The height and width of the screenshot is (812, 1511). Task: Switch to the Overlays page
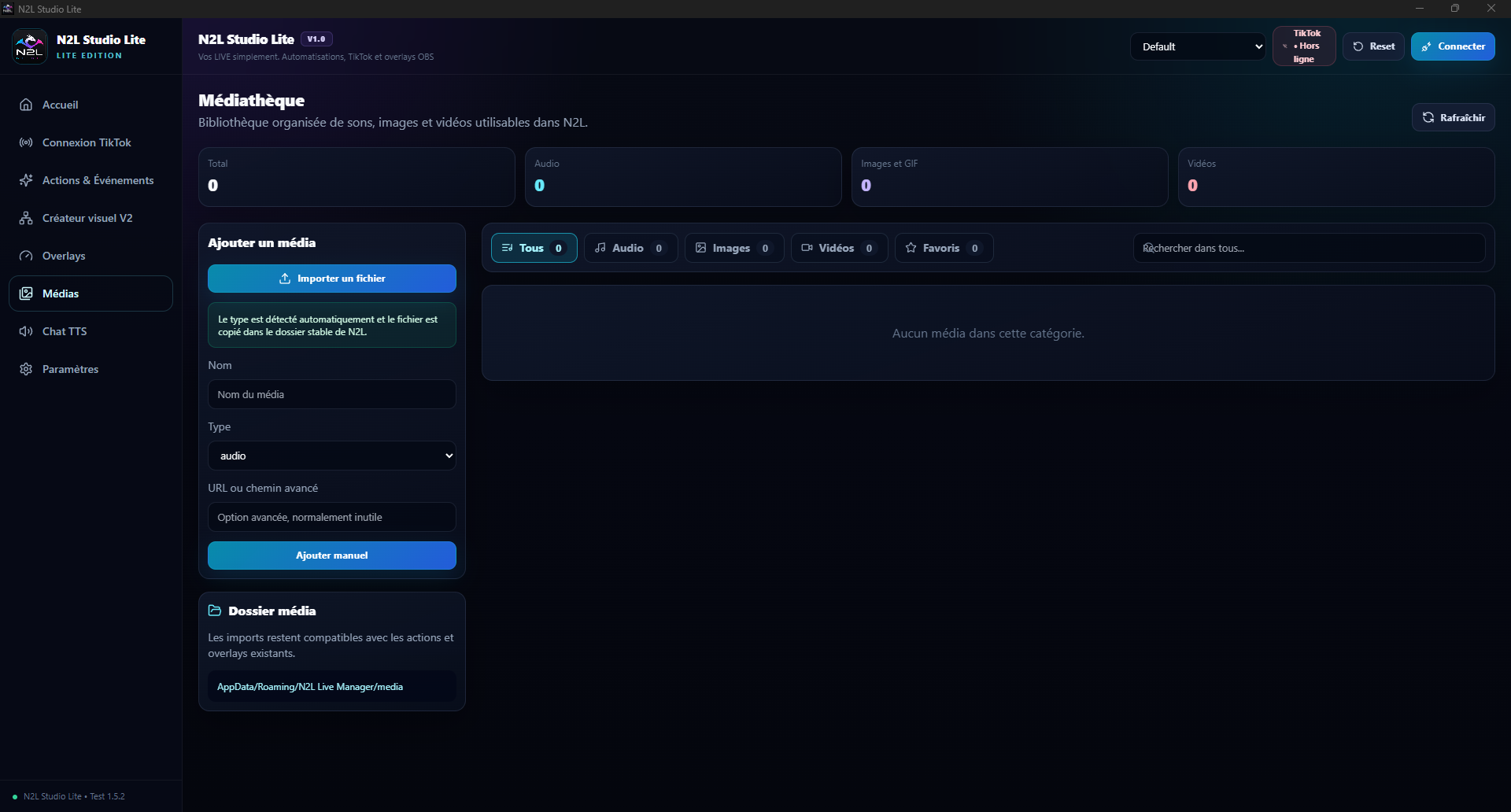[x=91, y=256]
